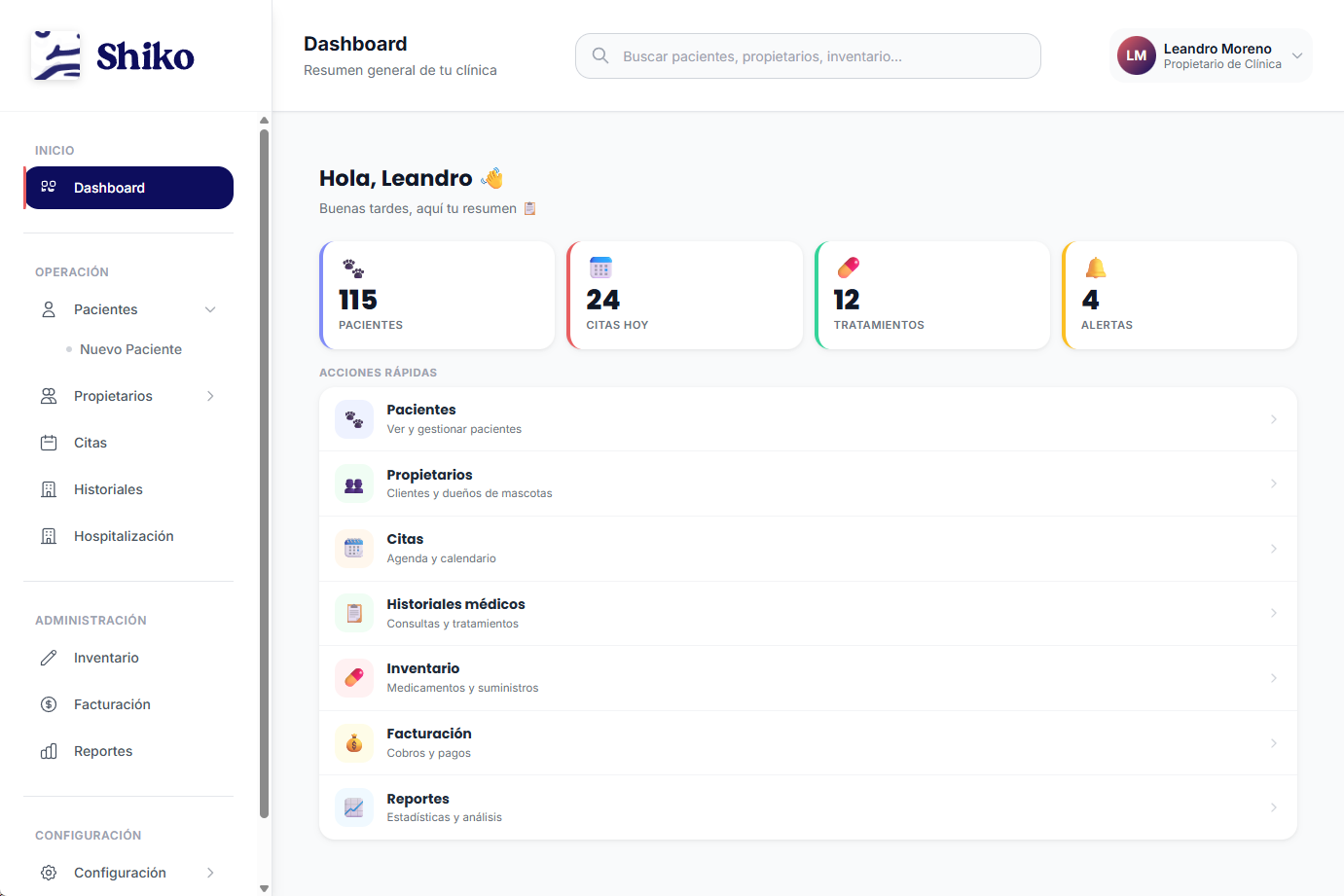
Task: Select the Inventario pencil icon
Action: pyautogui.click(x=48, y=658)
